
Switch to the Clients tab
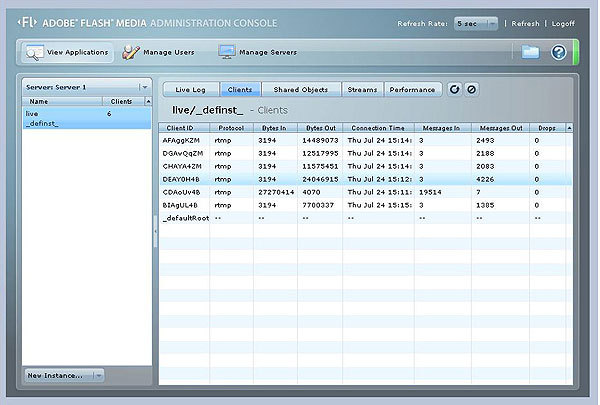(240, 90)
